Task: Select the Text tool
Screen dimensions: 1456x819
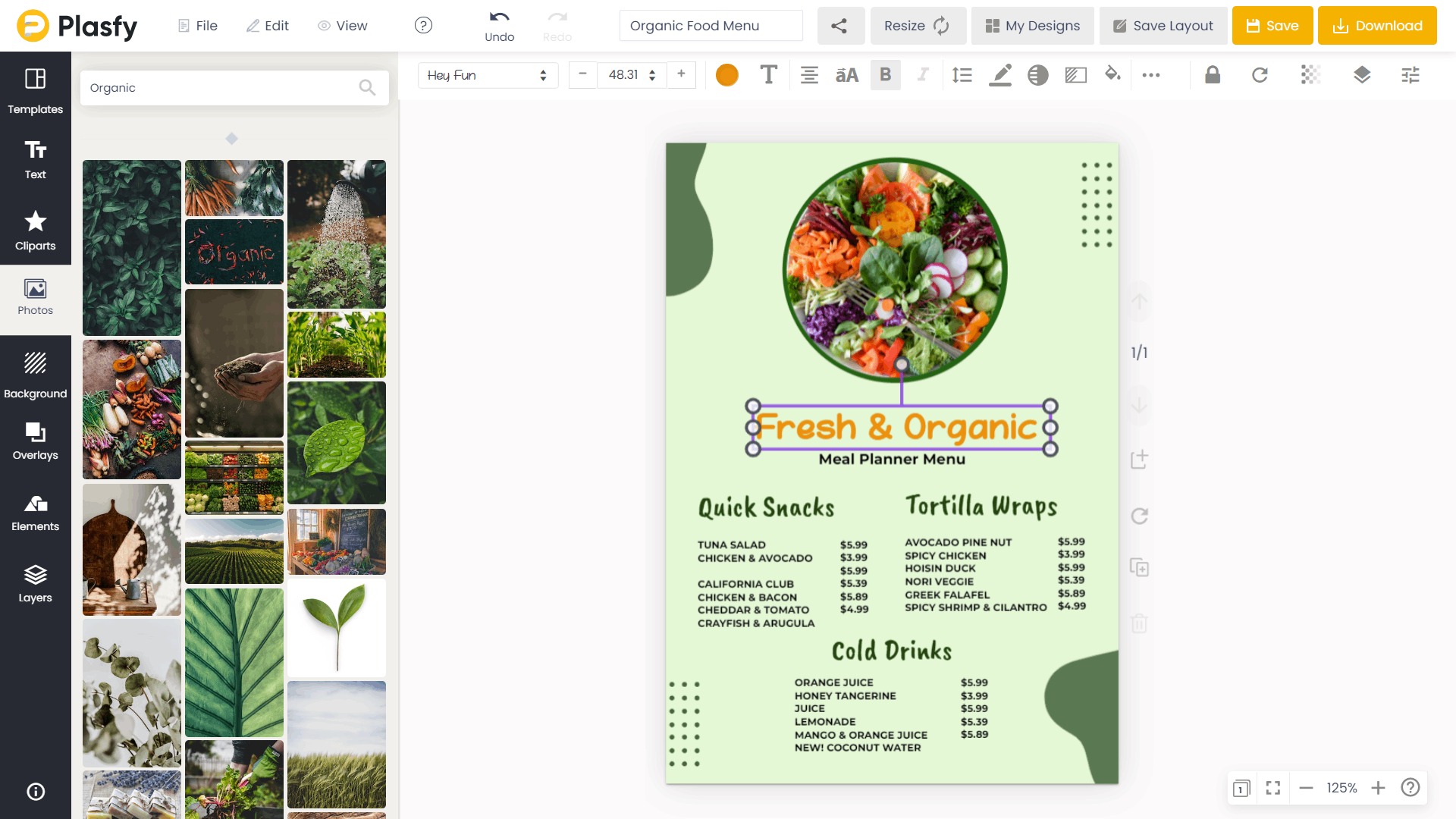Action: point(35,158)
